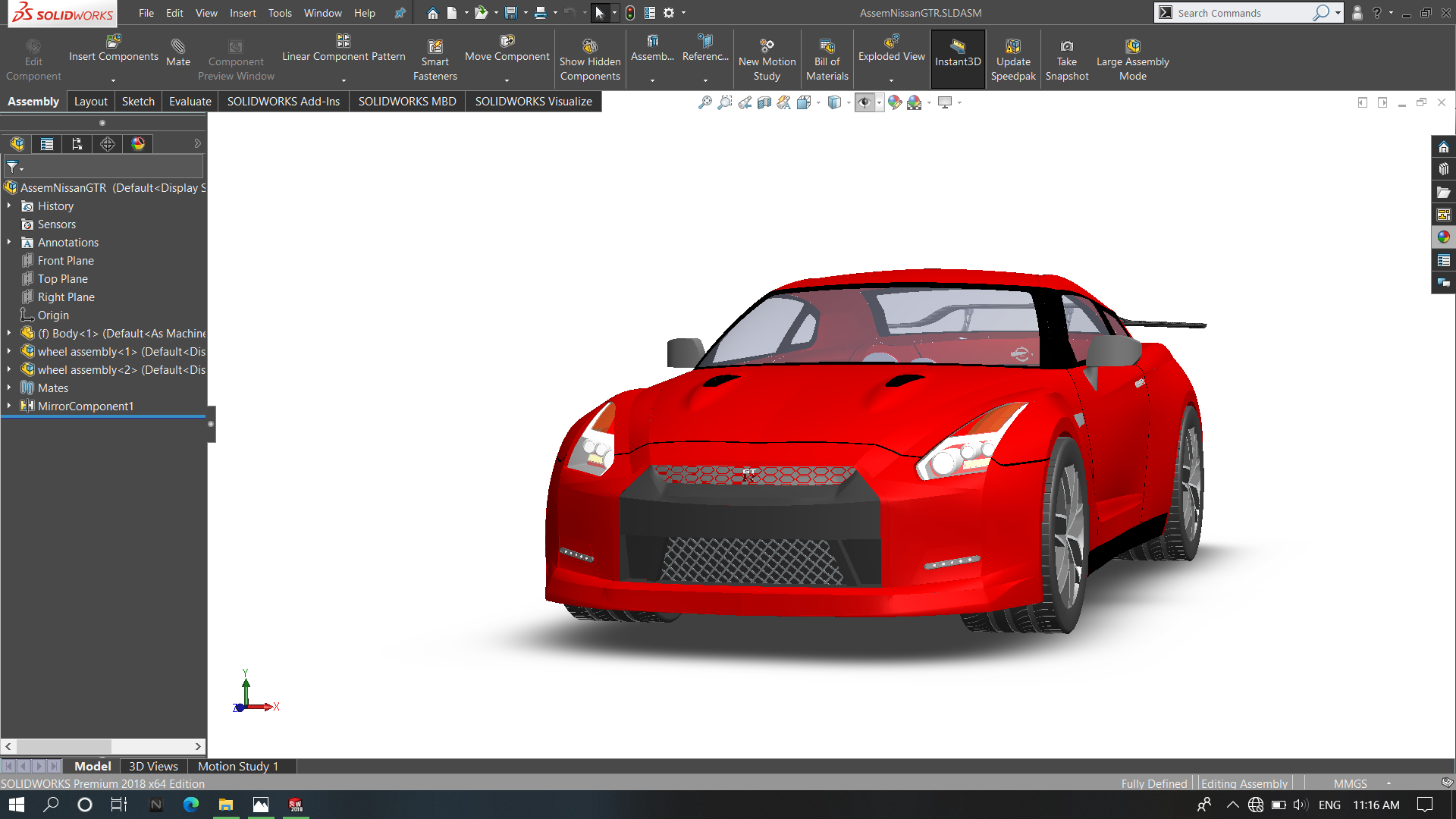Viewport: 1456px width, 819px height.
Task: Expand Body<1> component node
Action: pyautogui.click(x=9, y=333)
